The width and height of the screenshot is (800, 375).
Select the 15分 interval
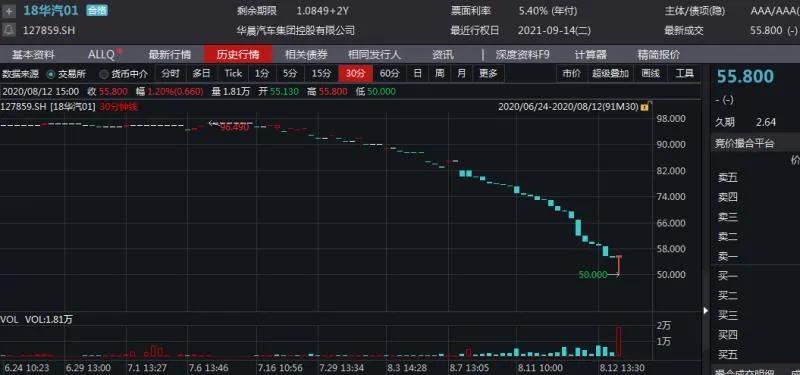point(321,73)
